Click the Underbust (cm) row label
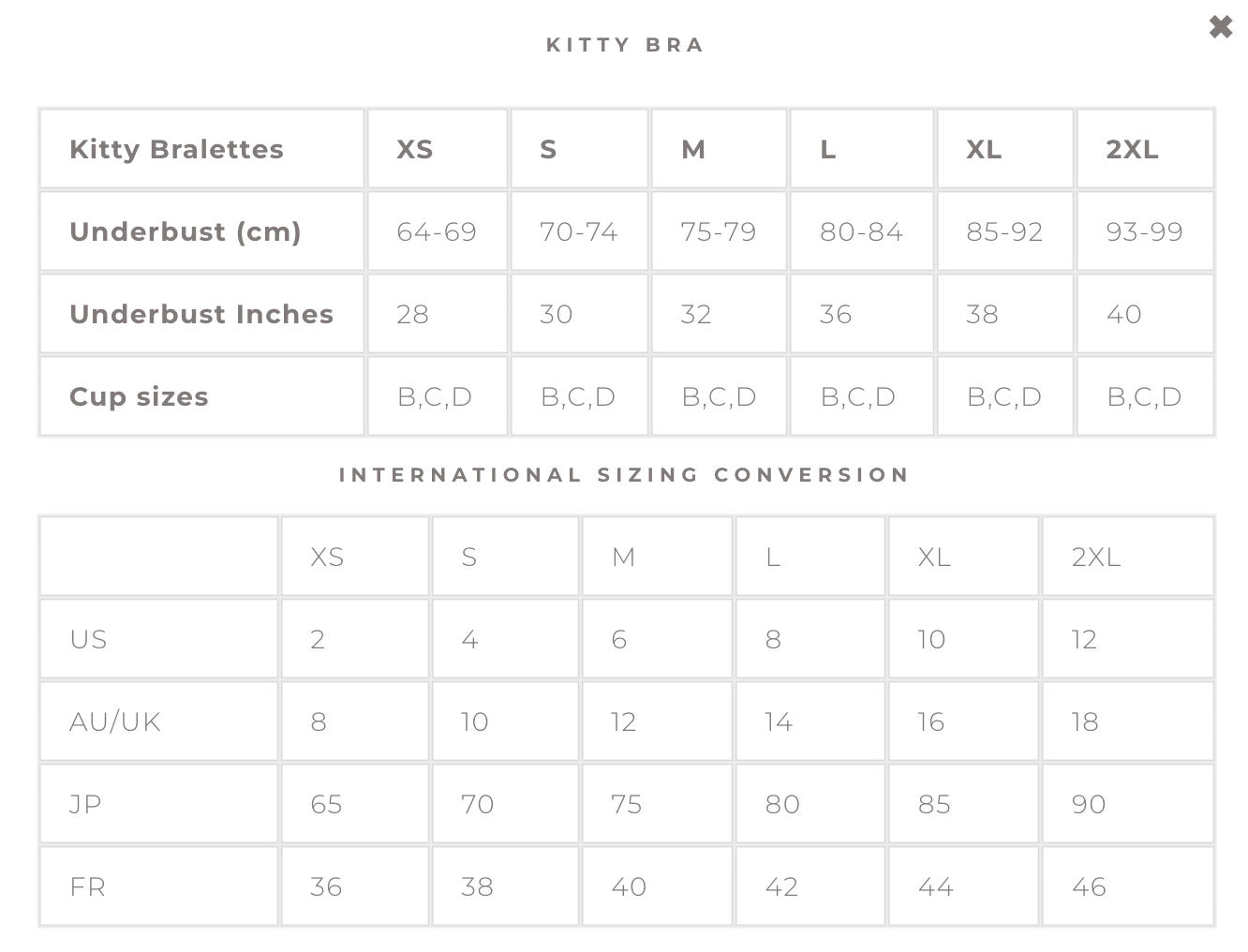The image size is (1248, 952). click(x=186, y=231)
